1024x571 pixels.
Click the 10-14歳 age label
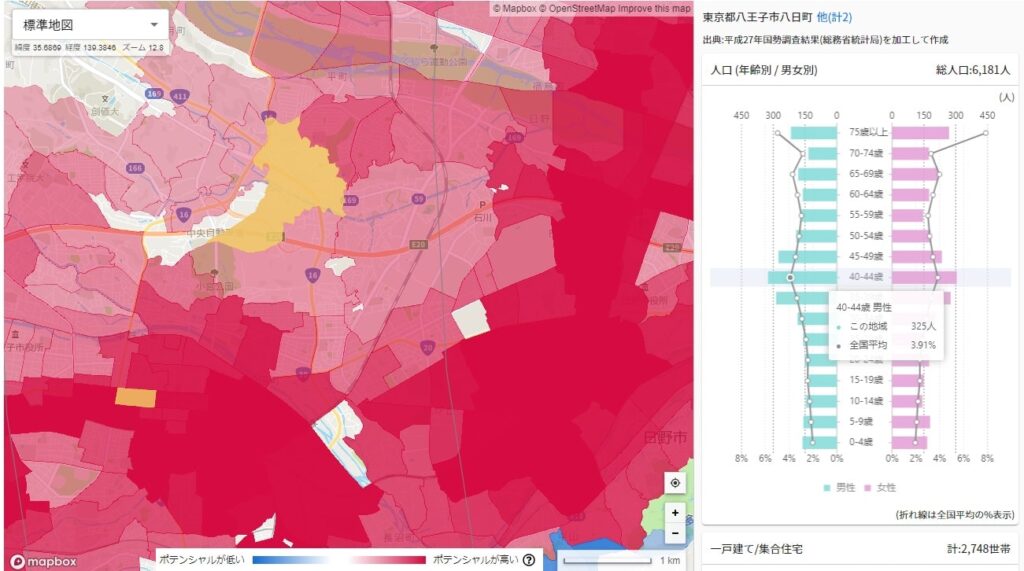point(865,400)
